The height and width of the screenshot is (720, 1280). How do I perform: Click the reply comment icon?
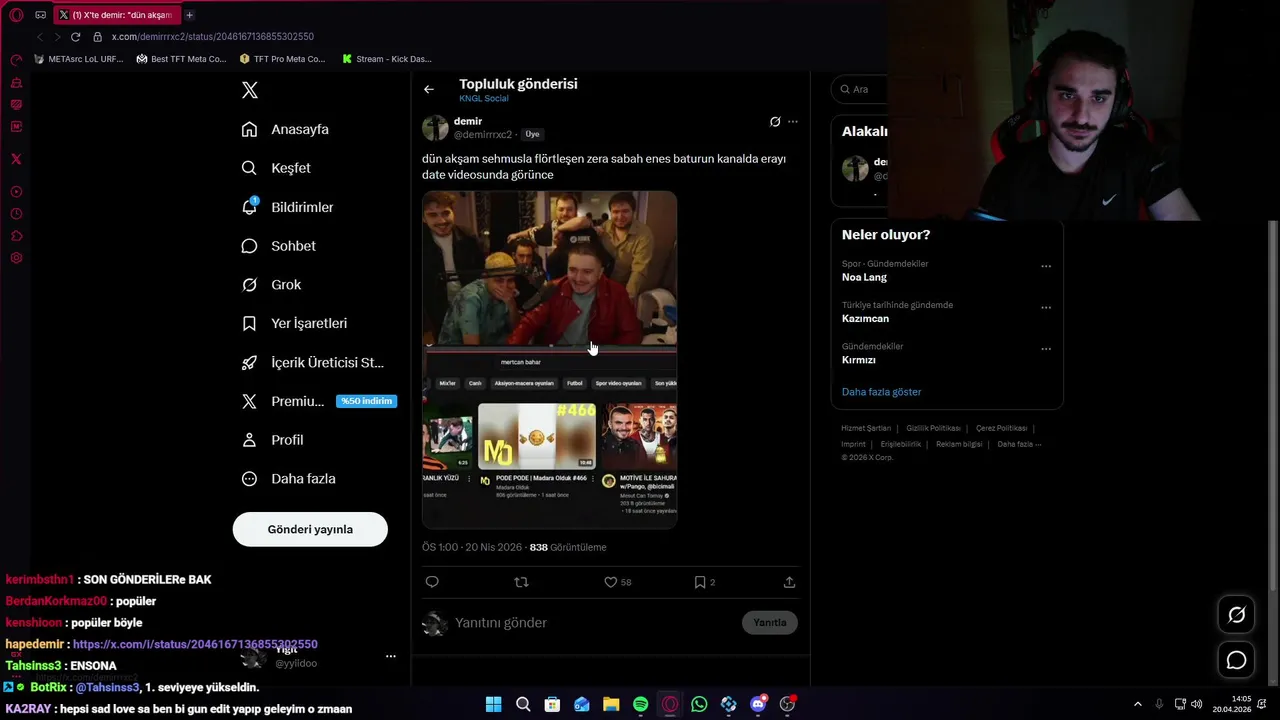[x=432, y=582]
